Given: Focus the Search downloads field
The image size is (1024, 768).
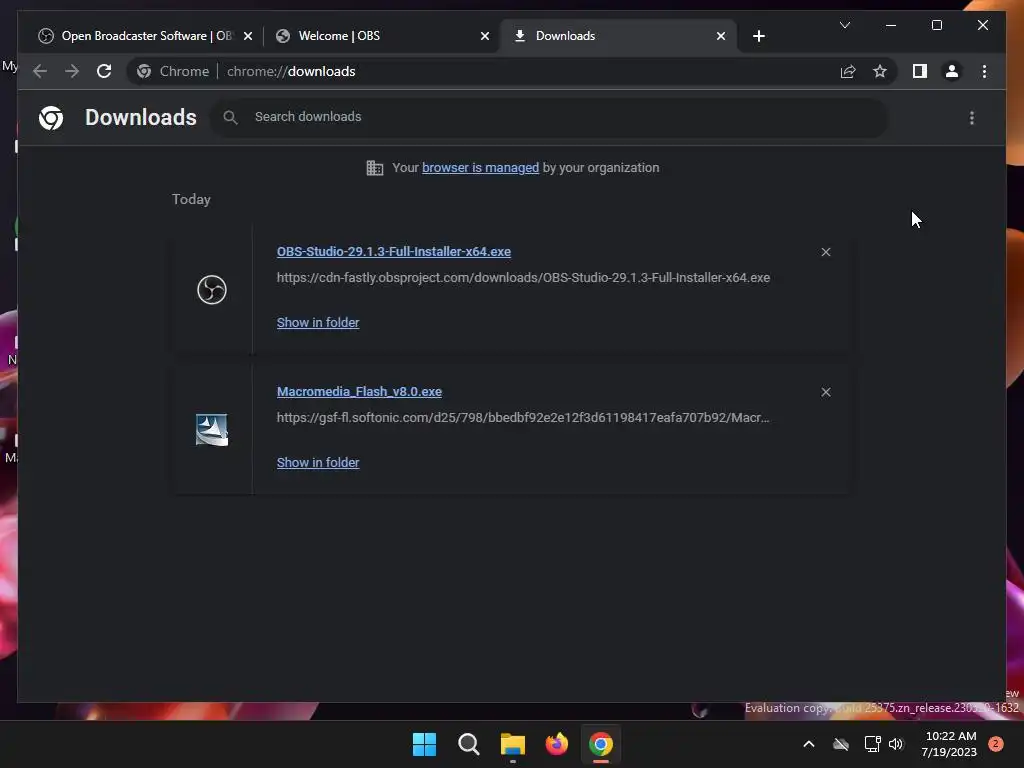Looking at the screenshot, I should (x=549, y=118).
